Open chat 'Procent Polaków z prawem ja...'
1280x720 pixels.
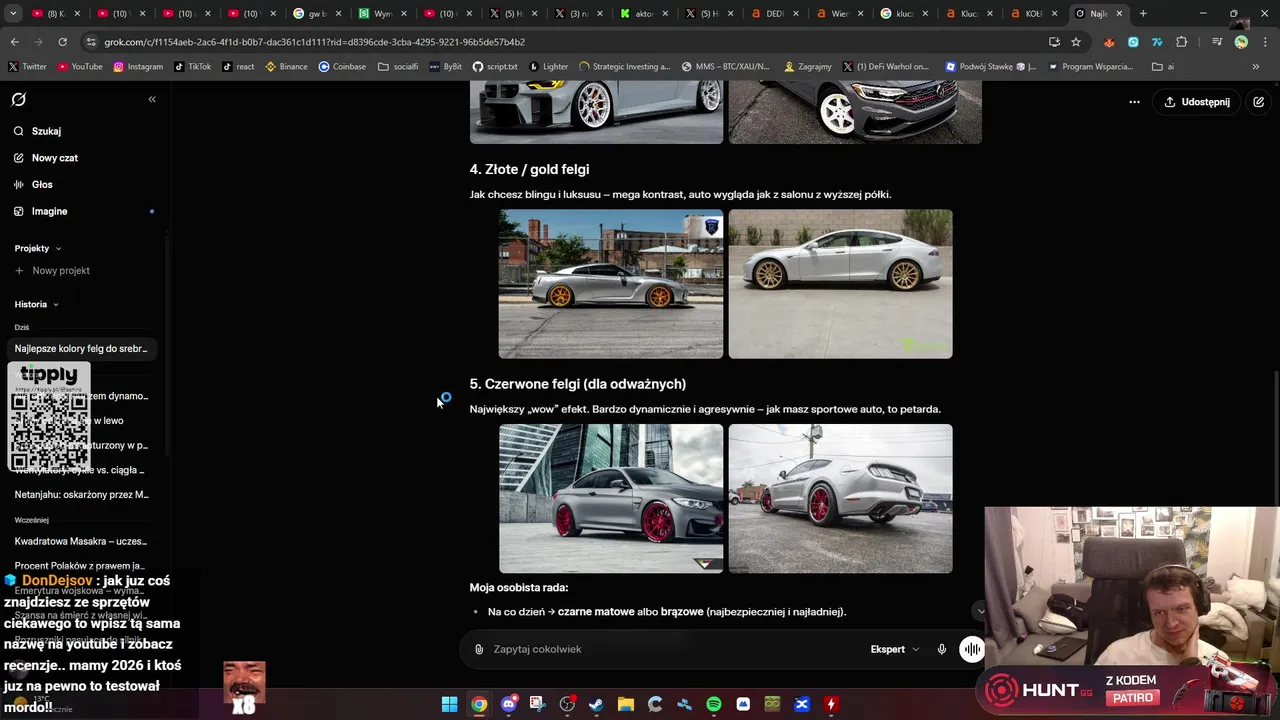tap(81, 566)
